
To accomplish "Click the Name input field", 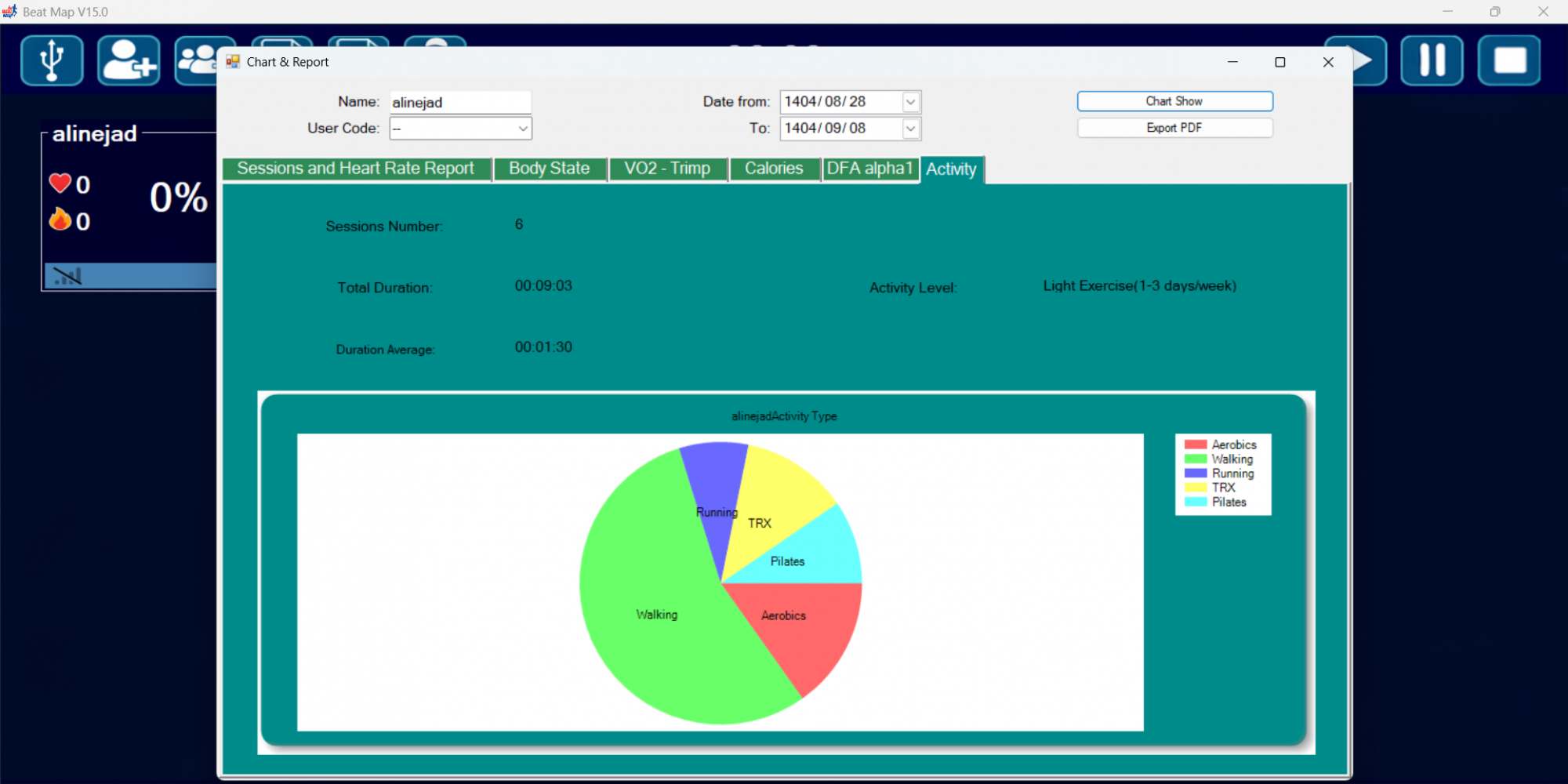I will point(460,103).
